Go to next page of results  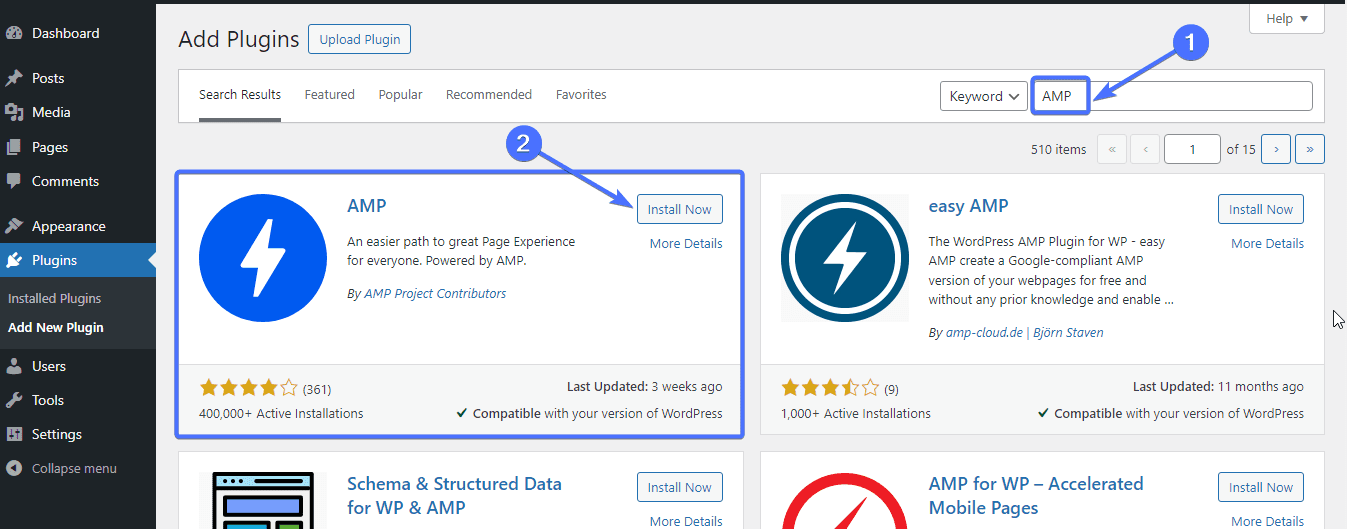[x=1276, y=149]
